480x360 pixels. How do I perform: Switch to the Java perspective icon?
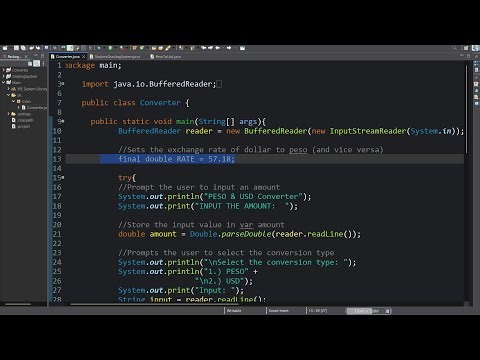pos(476,48)
